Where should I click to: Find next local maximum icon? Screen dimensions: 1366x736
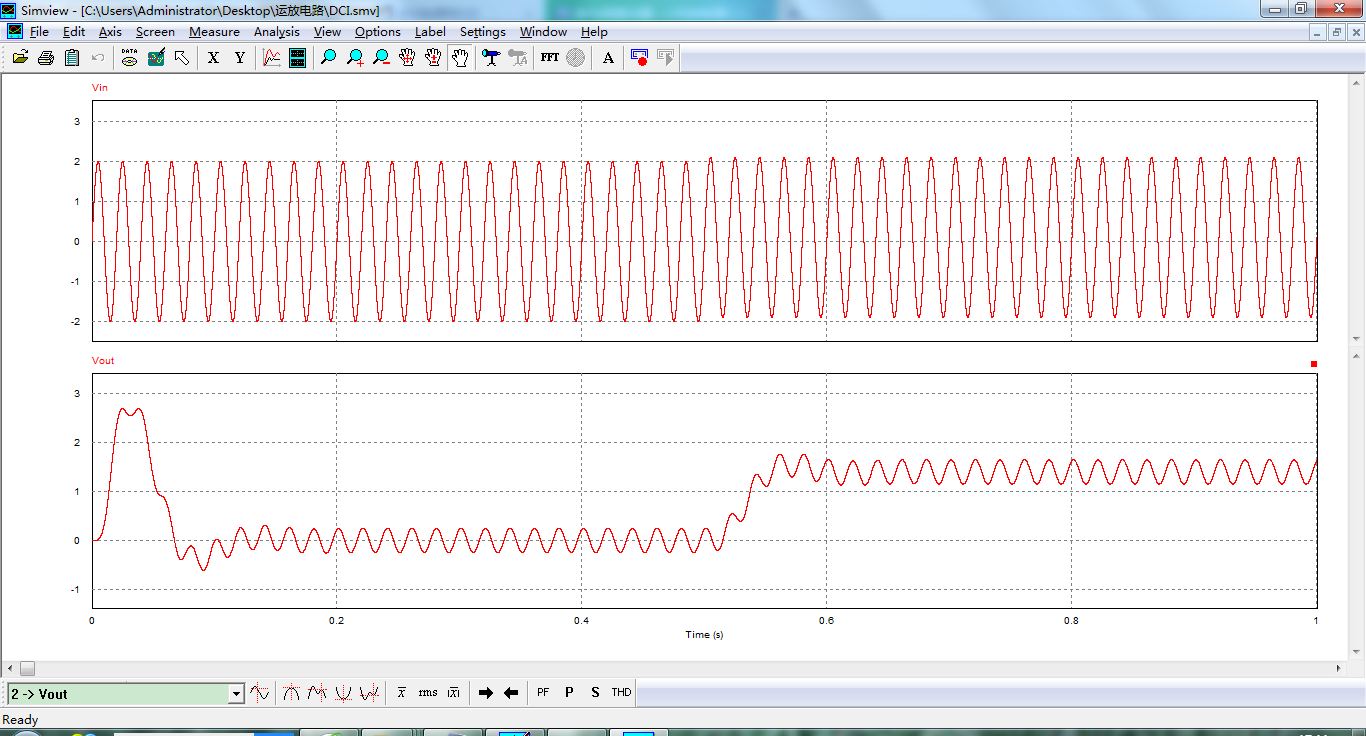pyautogui.click(x=318, y=692)
